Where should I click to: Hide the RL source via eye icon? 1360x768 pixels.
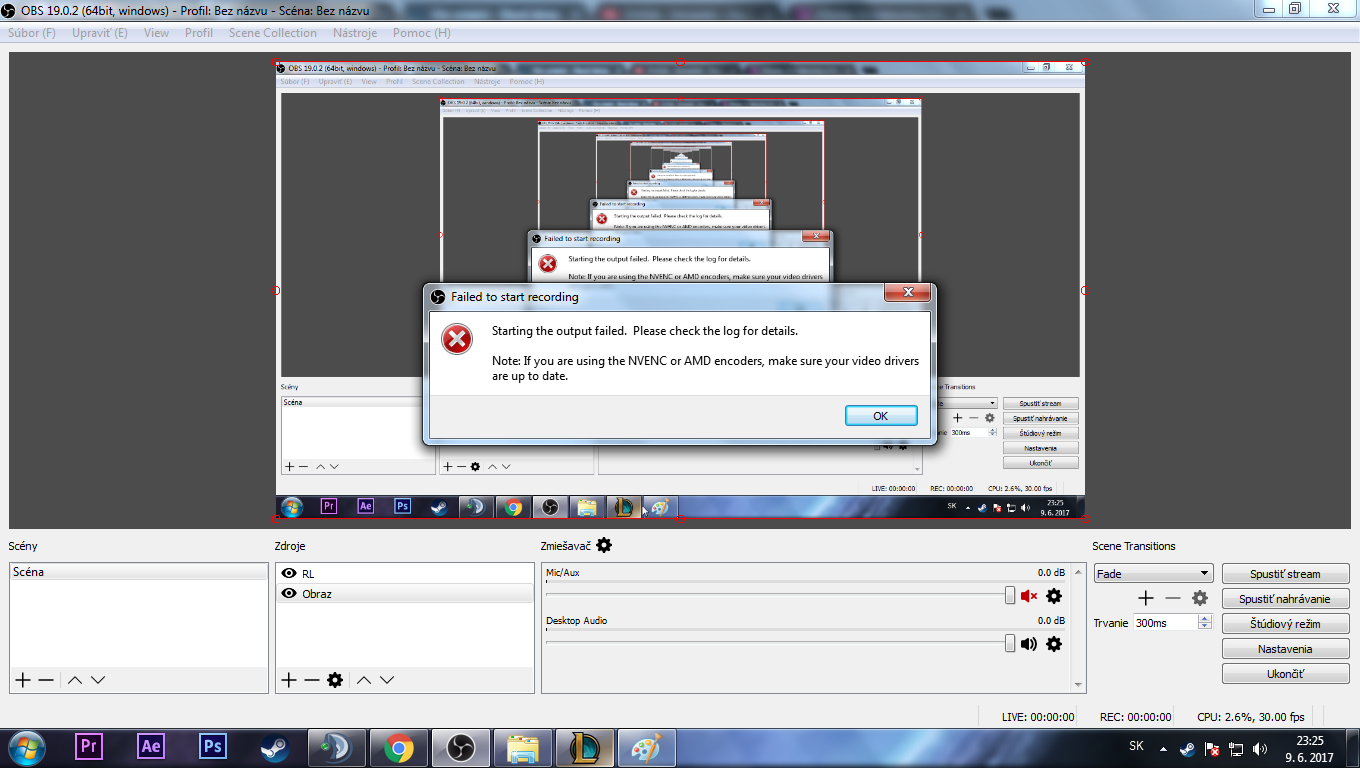289,574
